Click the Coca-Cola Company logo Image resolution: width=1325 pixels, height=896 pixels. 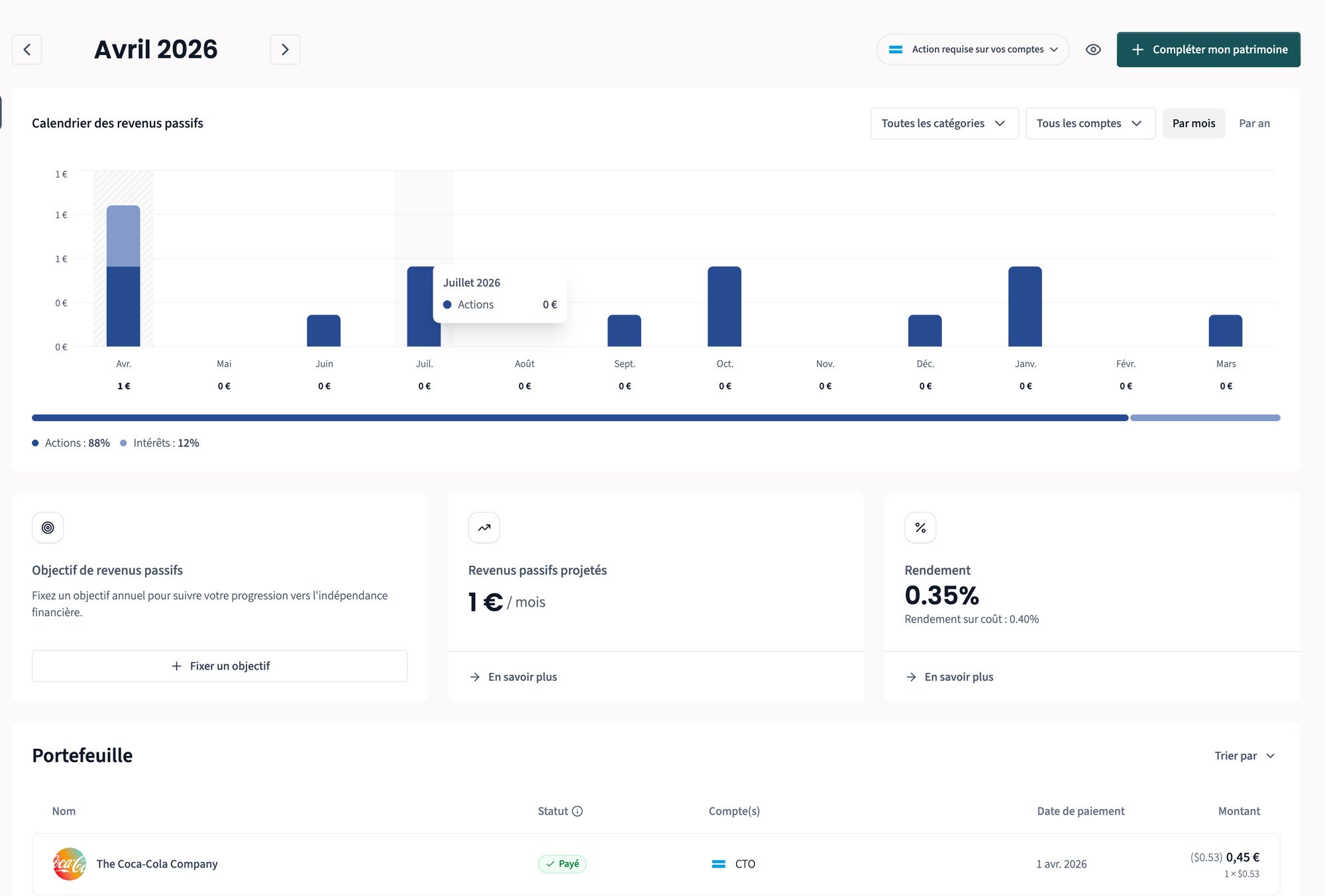(x=70, y=864)
